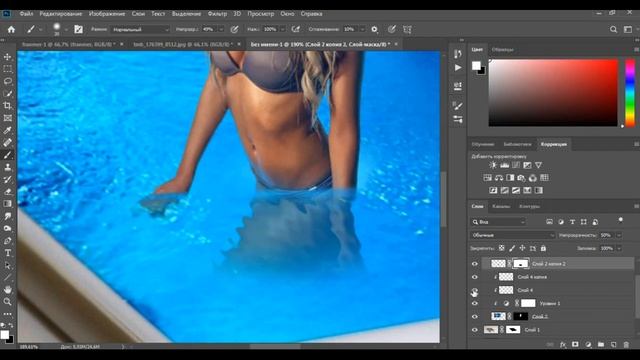Select the Move tool
Image resolution: width=640 pixels, height=360 pixels.
(x=7, y=57)
